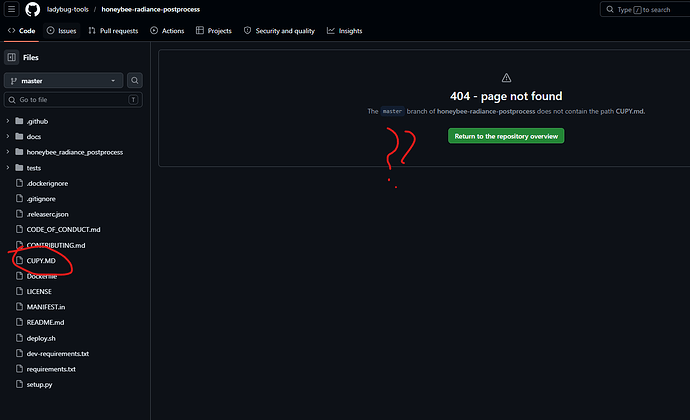Click the file icon beside deploy.sh

[19, 338]
